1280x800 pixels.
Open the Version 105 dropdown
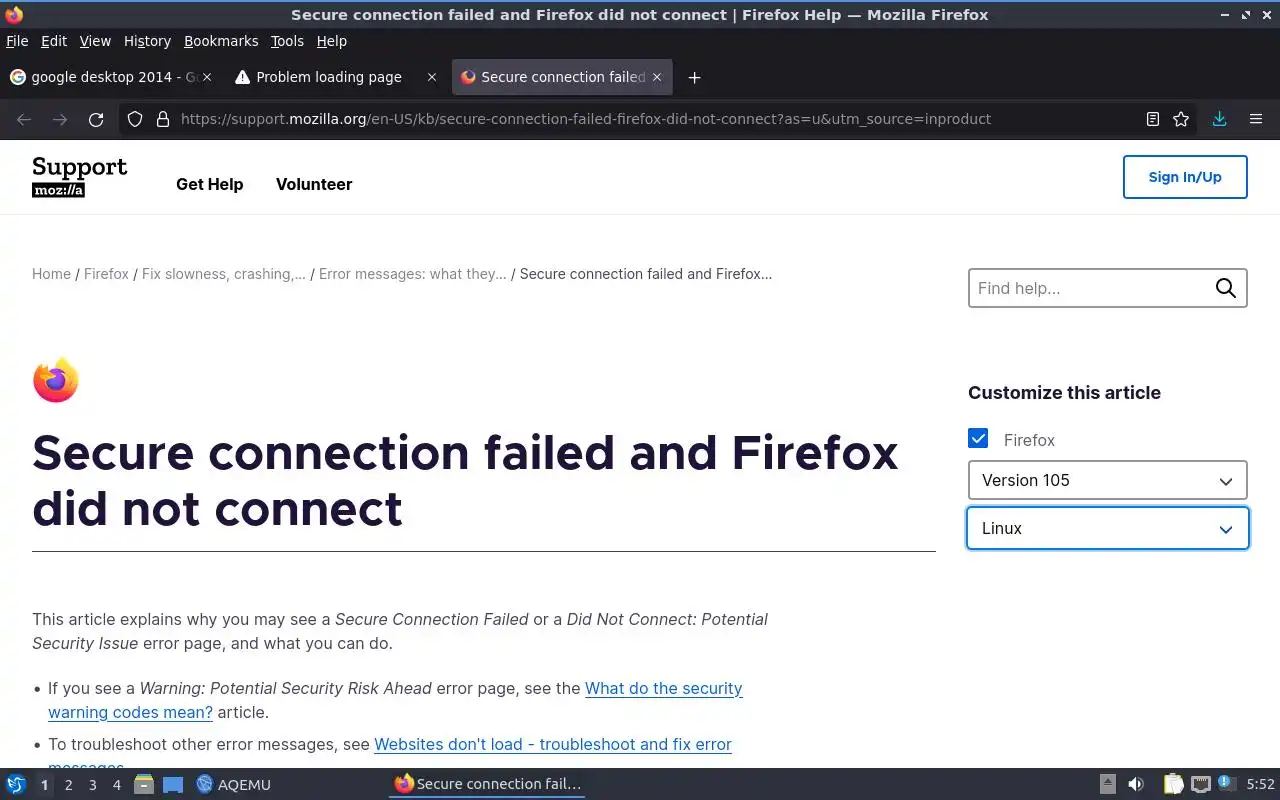point(1107,480)
